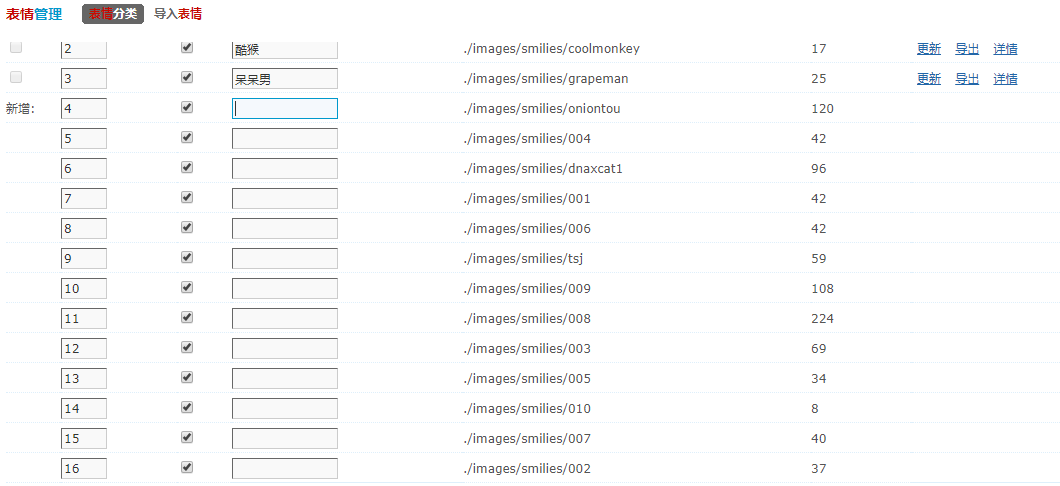Click the empty name field for smilies/007
This screenshot has width=1060, height=486.
285,438
